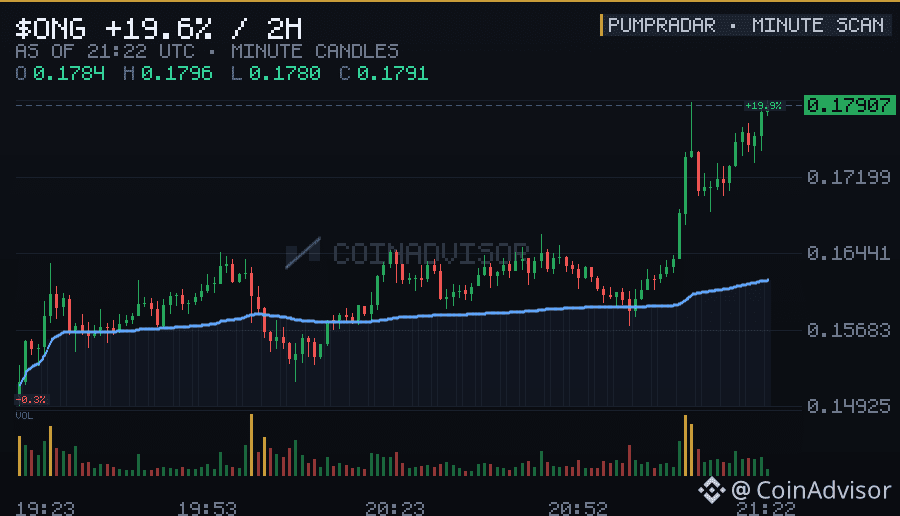
Task: Click the 0.16441 price axis label
Action: pyautogui.click(x=849, y=253)
